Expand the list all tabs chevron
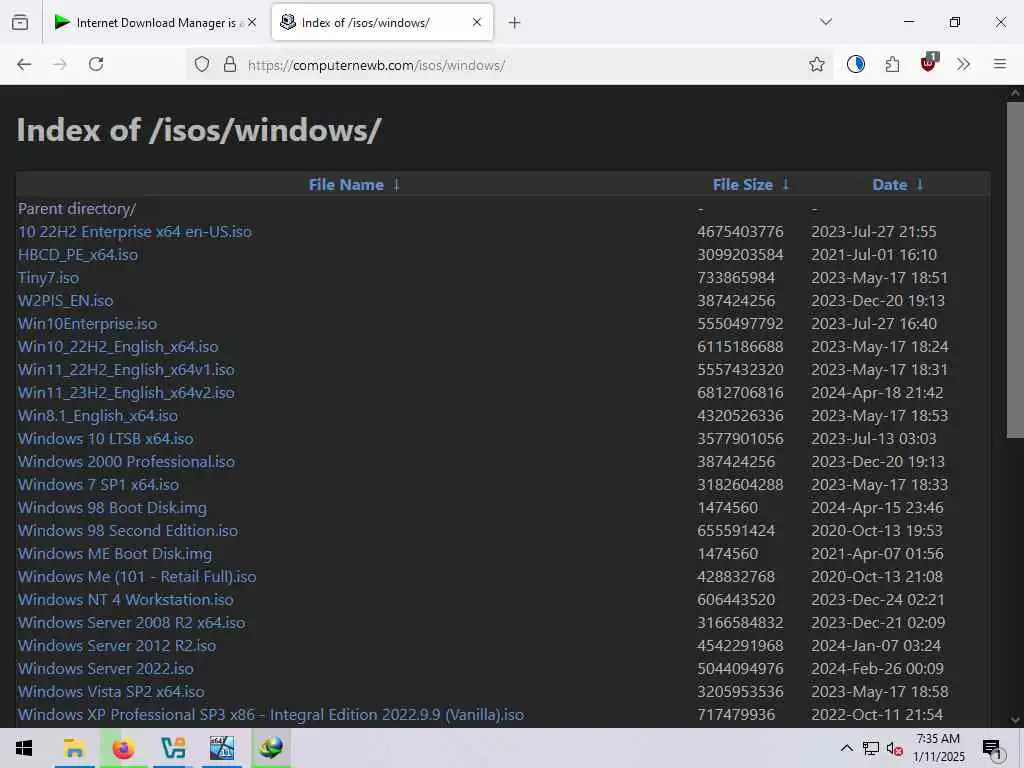1024x768 pixels. pos(825,22)
